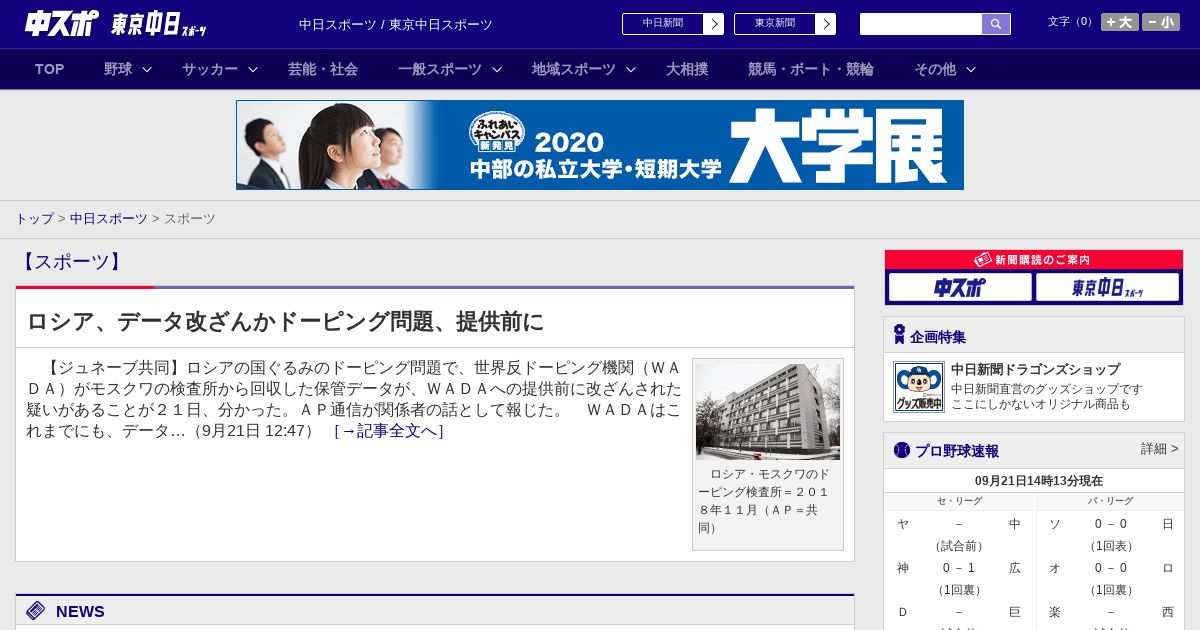The height and width of the screenshot is (630, 1200).
Task: Open the 東京新聞 link button
Action: (785, 24)
